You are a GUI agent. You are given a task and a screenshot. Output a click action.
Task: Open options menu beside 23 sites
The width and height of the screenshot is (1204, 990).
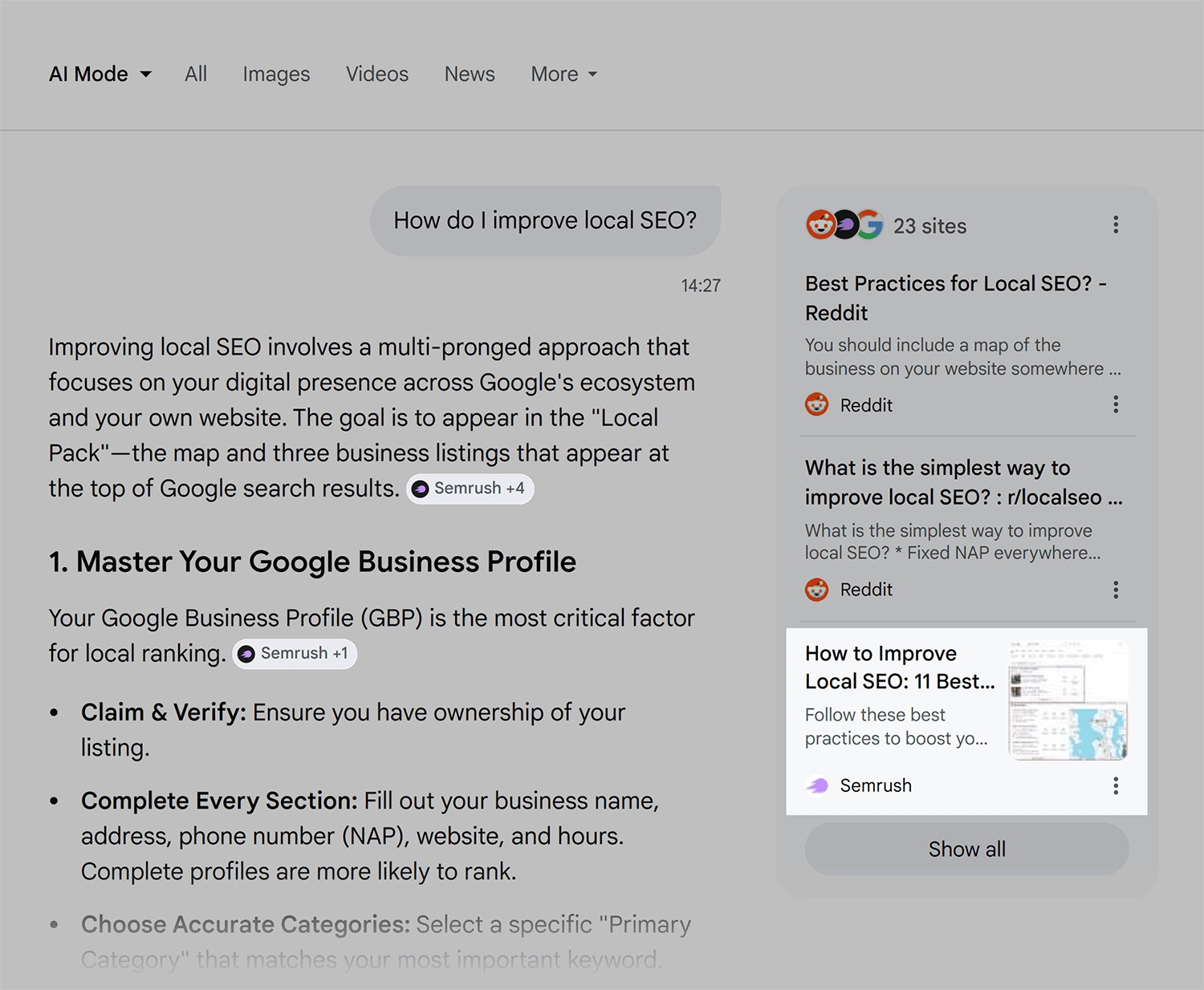click(1116, 225)
